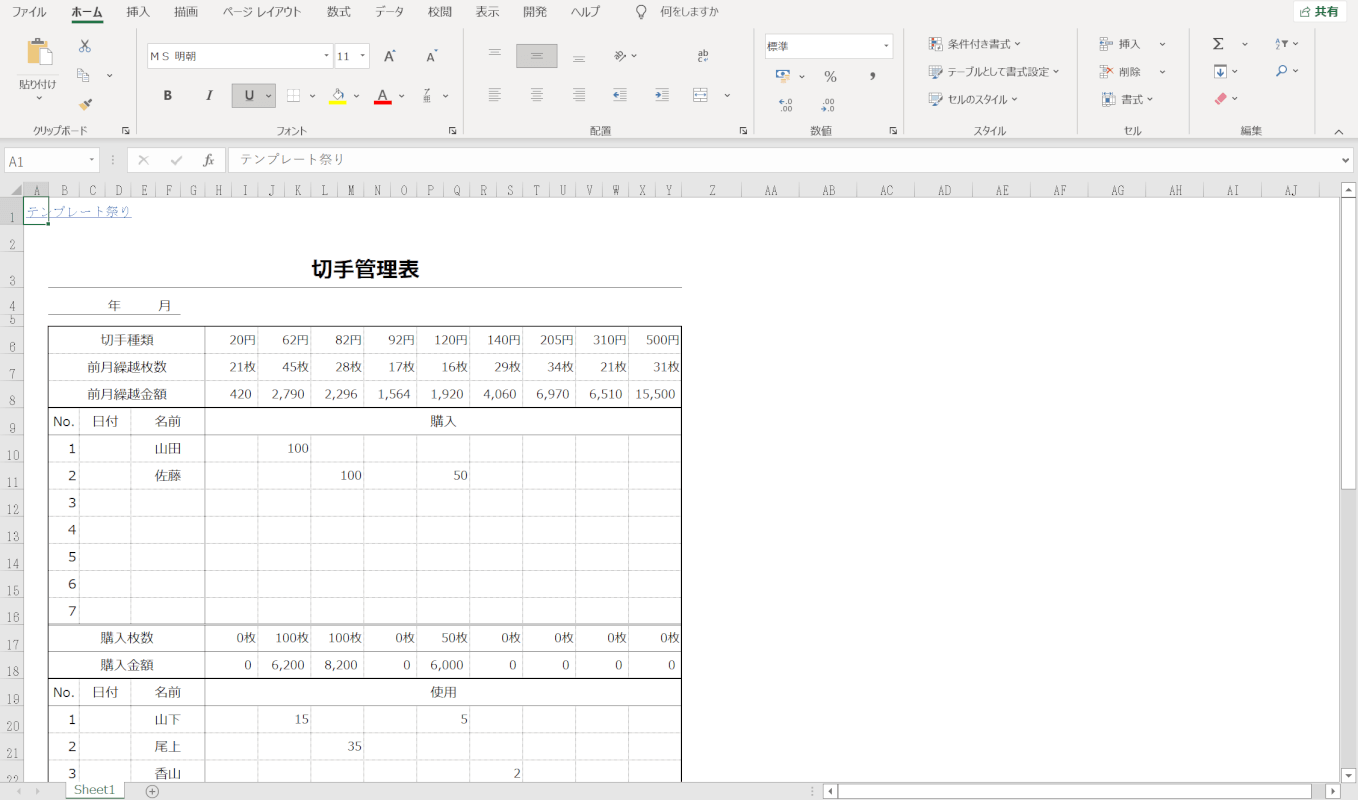
Task: Open the MS 明朝 font name dropdown
Action: (x=326, y=56)
